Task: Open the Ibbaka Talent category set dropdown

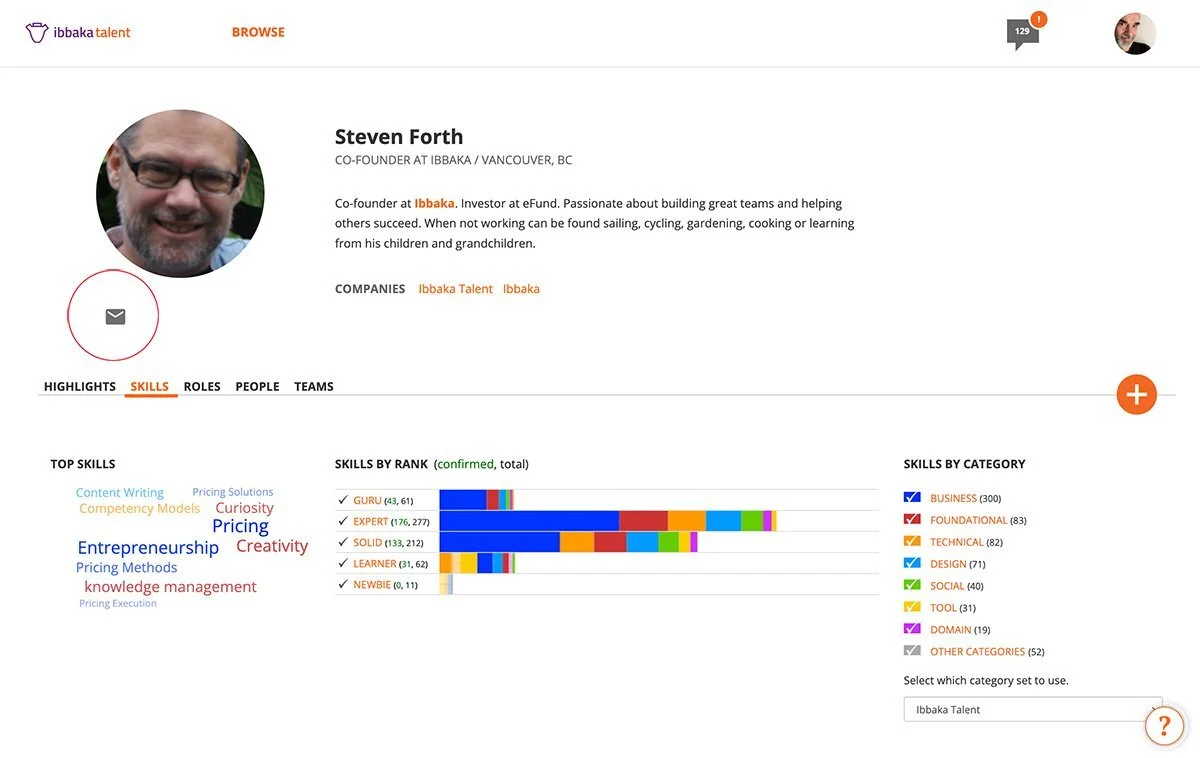Action: 1033,709
